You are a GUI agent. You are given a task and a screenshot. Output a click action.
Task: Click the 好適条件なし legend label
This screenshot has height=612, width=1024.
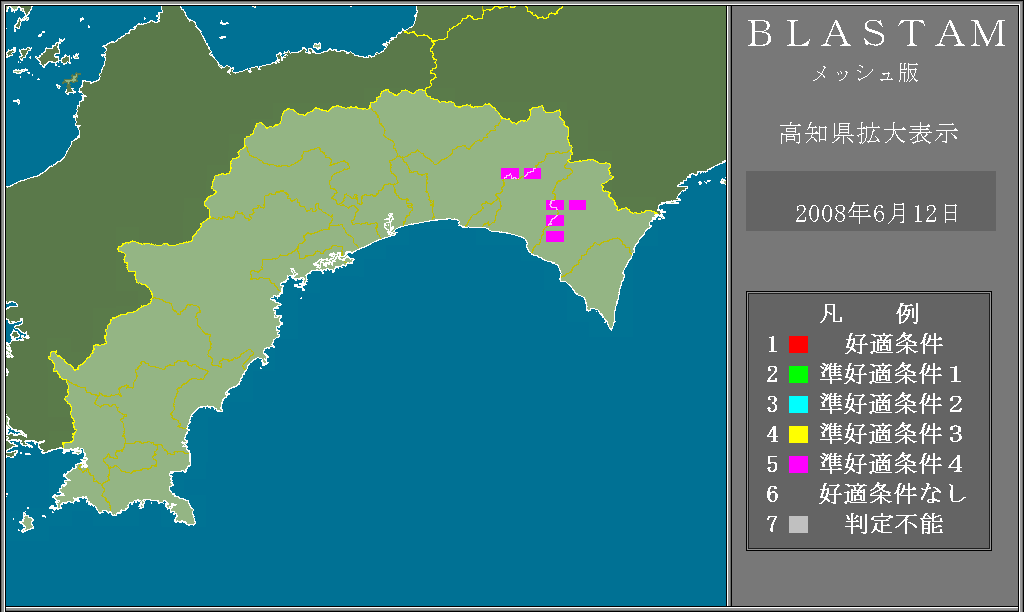(x=893, y=494)
